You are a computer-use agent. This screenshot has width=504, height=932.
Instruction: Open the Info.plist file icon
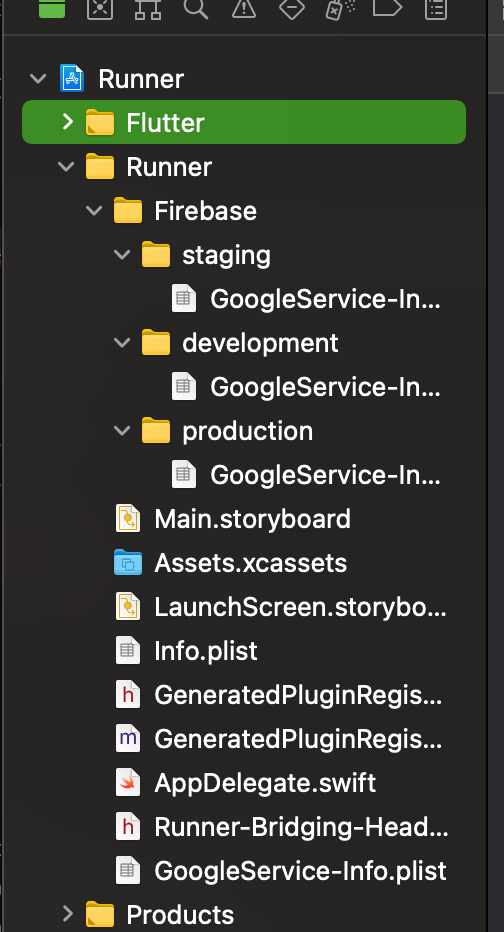click(128, 650)
